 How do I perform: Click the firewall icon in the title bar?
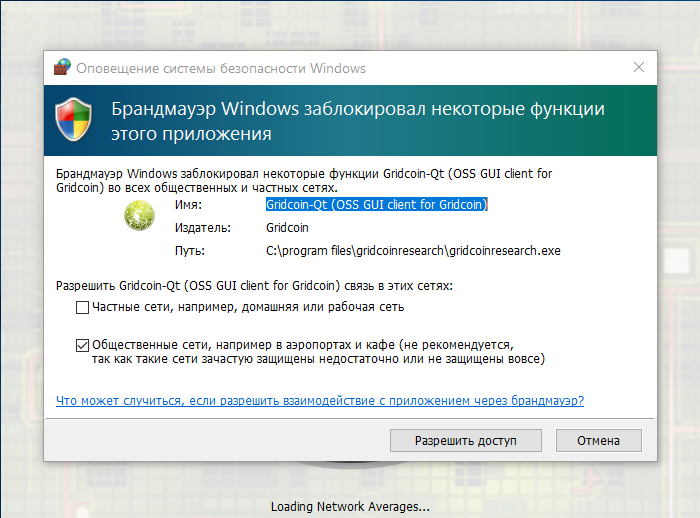[62, 68]
